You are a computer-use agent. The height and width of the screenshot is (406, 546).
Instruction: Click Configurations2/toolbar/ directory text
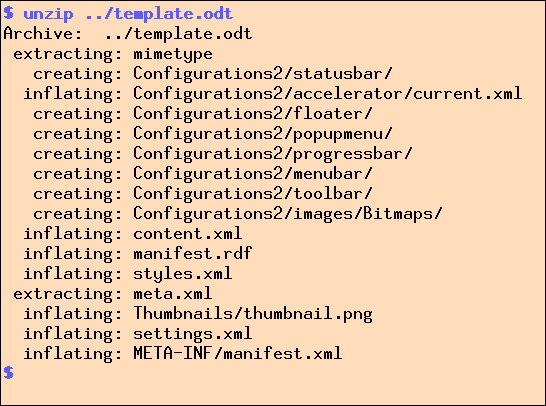point(253,194)
